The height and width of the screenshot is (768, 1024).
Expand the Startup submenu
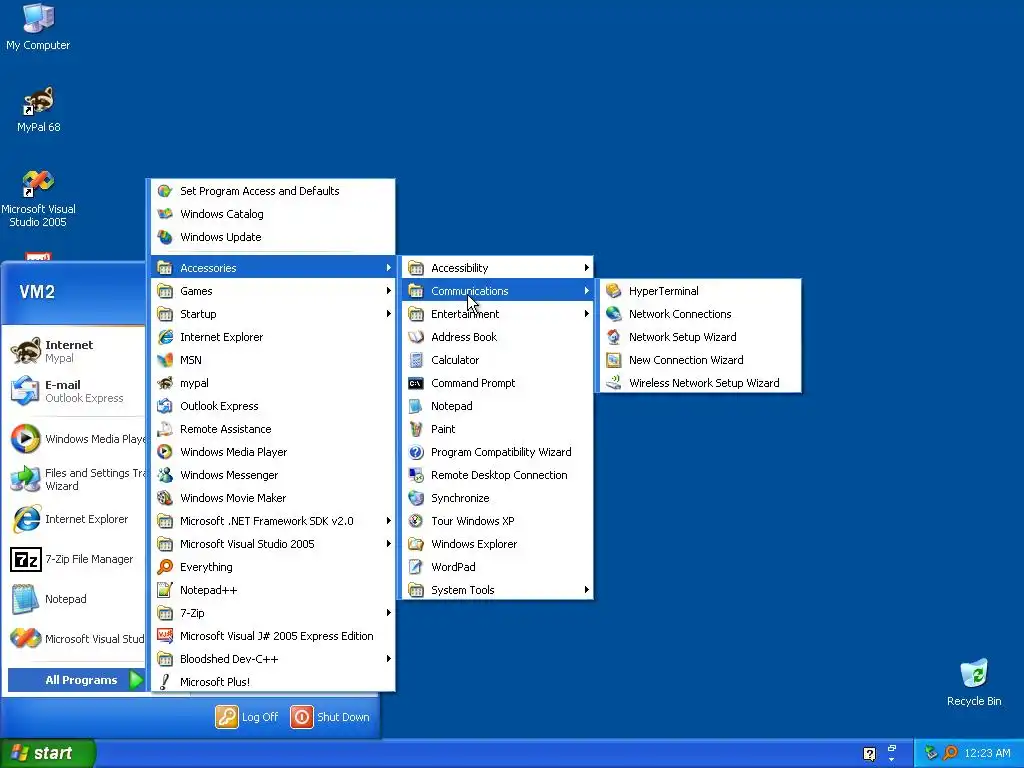click(x=273, y=314)
